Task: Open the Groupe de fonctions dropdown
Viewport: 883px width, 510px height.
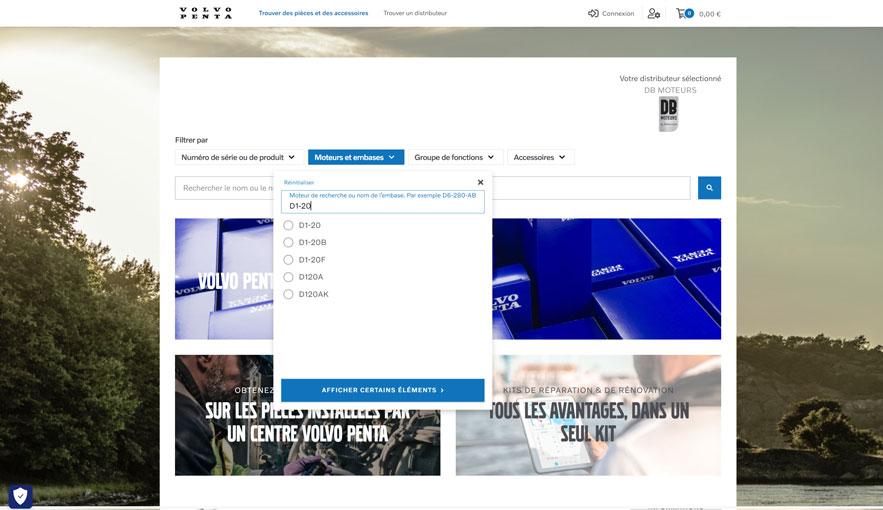Action: [x=454, y=157]
